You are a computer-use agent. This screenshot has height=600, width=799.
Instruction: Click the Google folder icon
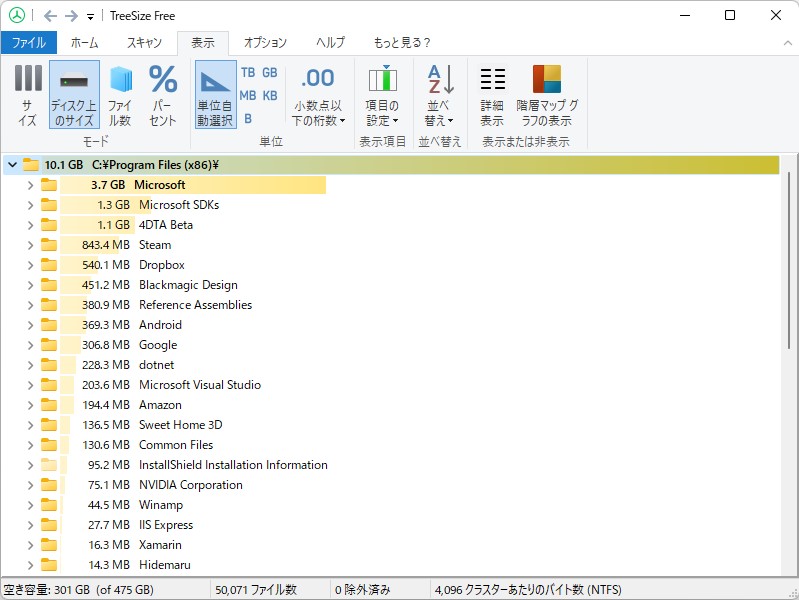coord(49,345)
